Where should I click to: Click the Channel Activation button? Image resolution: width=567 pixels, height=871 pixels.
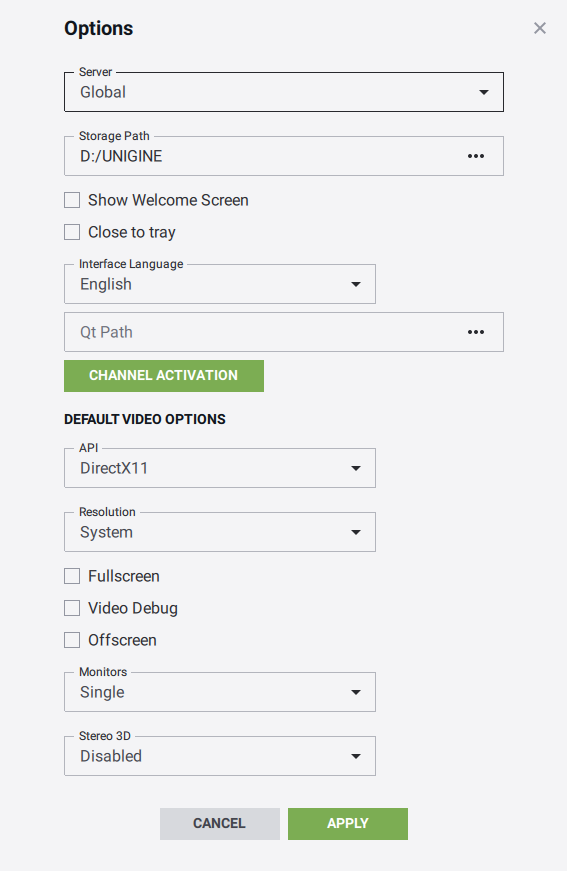tap(164, 376)
